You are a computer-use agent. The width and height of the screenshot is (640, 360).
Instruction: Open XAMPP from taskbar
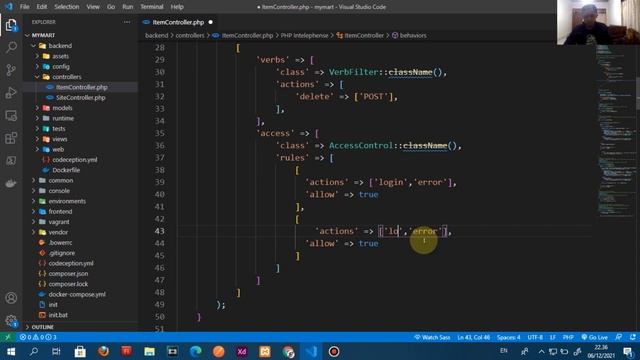(x=264, y=351)
